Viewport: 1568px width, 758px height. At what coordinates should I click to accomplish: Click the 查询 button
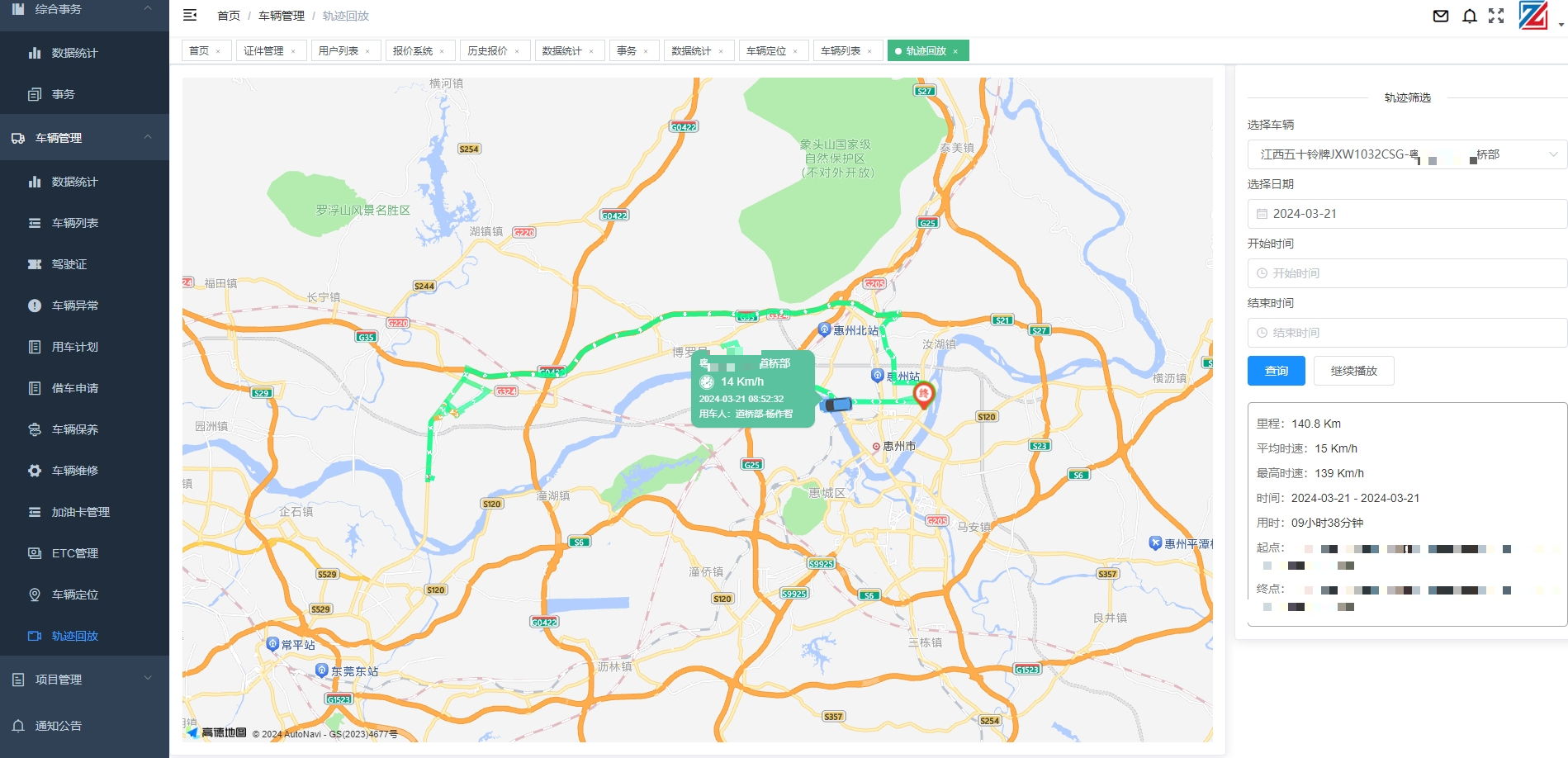coord(1277,371)
